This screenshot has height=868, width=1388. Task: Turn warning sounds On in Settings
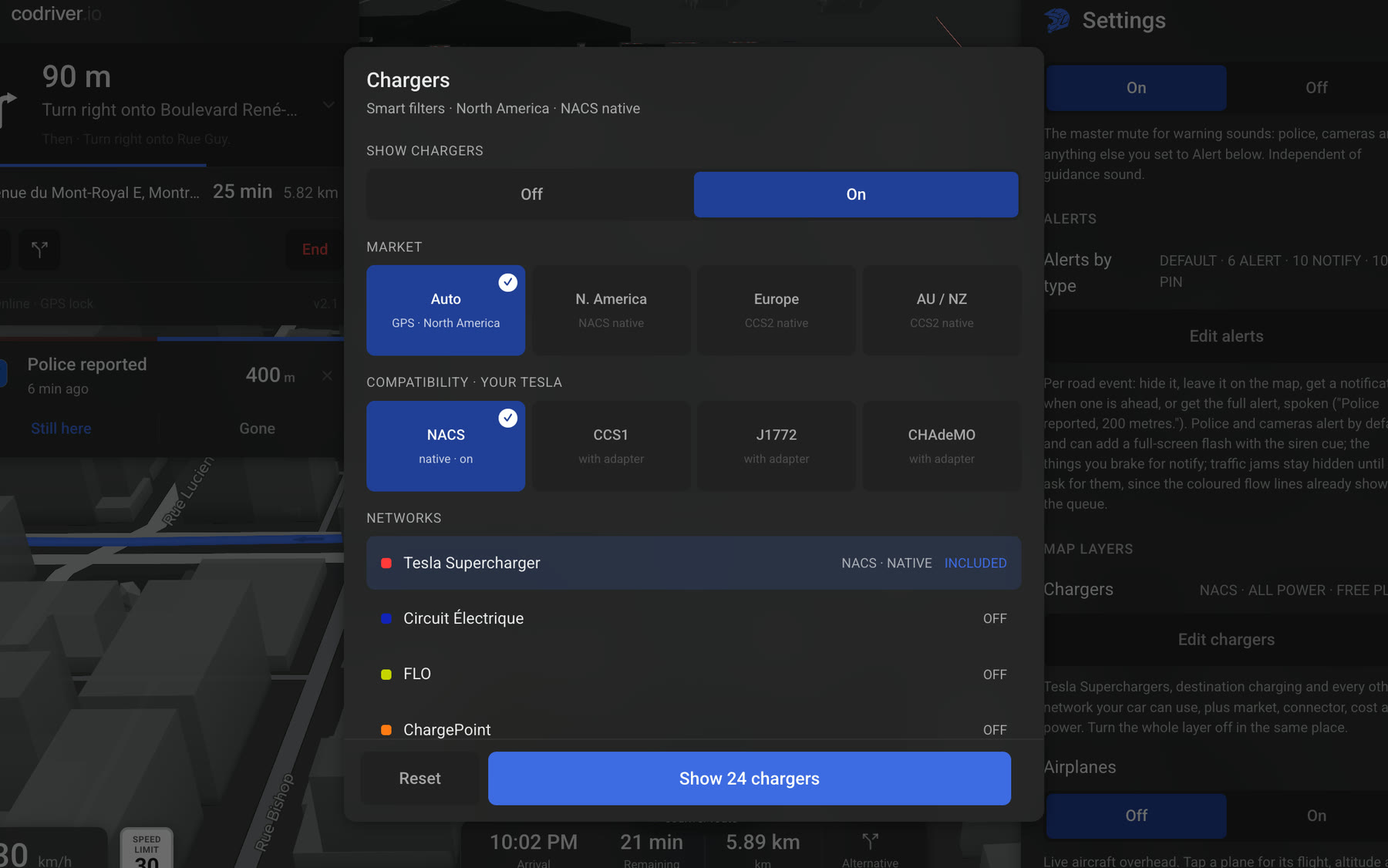(x=1136, y=88)
